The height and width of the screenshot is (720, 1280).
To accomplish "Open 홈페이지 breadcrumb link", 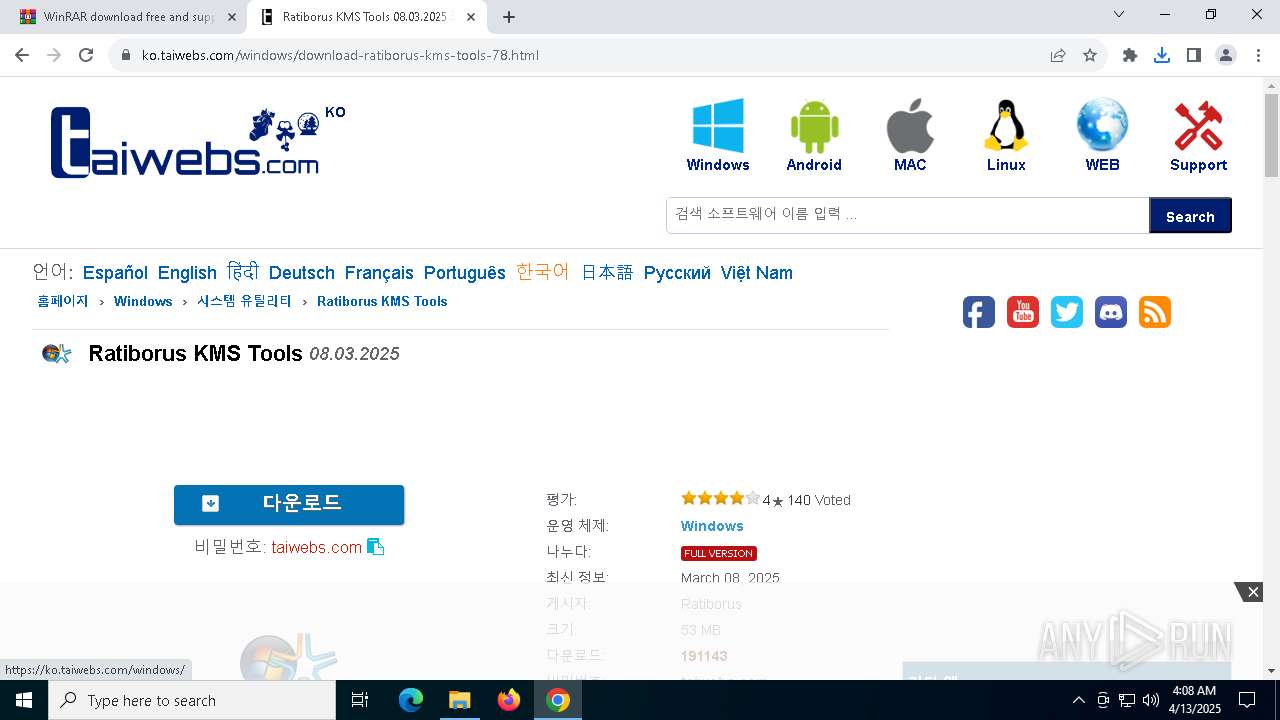I will [x=63, y=301].
